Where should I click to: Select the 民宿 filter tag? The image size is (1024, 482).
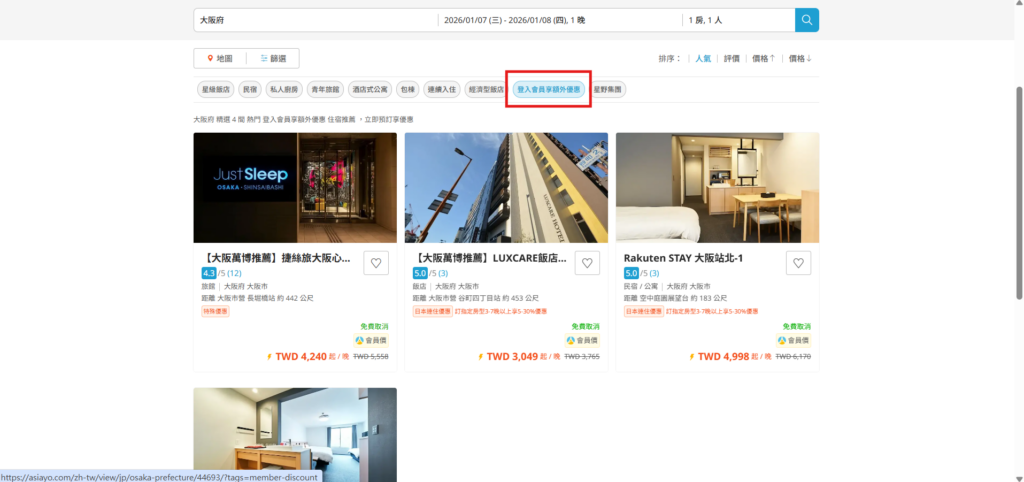coord(250,89)
